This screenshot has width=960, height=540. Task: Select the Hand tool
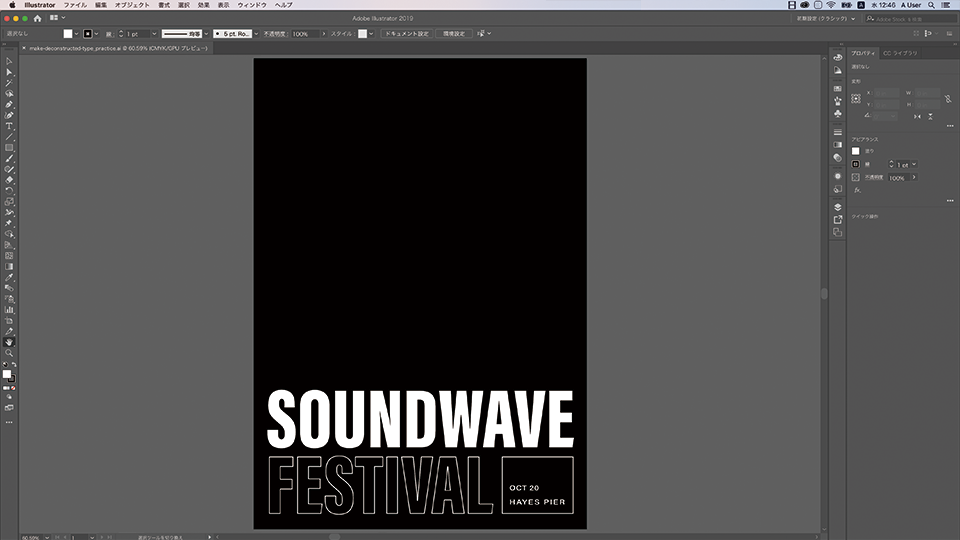pyautogui.click(x=9, y=342)
